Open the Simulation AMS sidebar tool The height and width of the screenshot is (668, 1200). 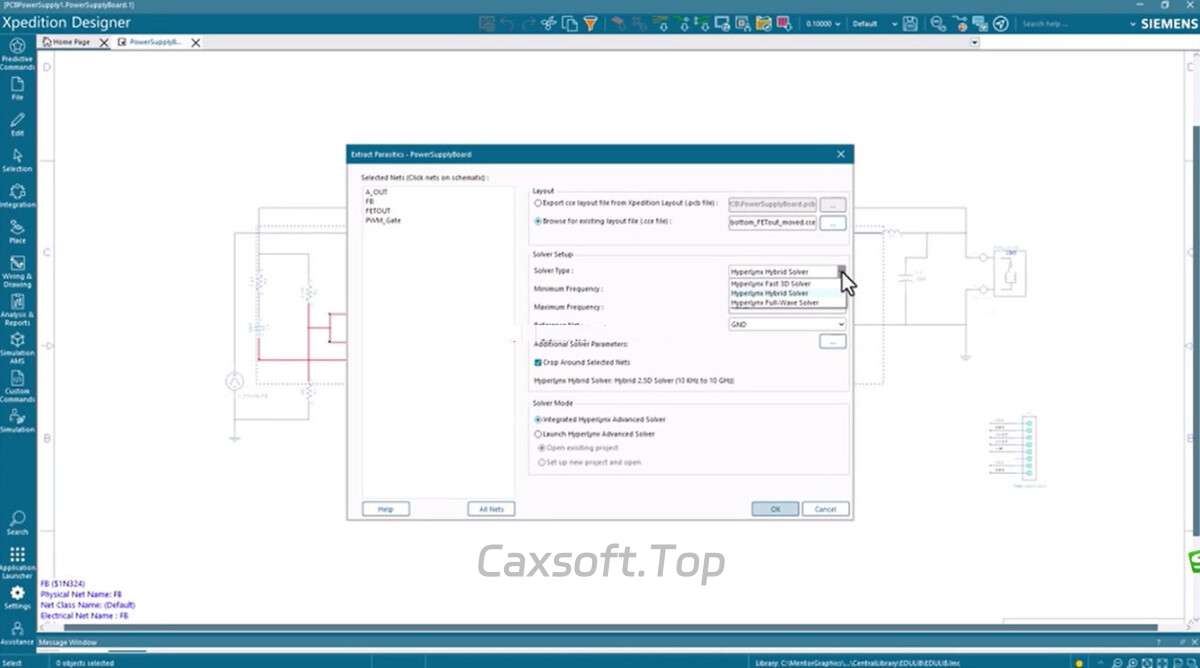pyautogui.click(x=17, y=346)
